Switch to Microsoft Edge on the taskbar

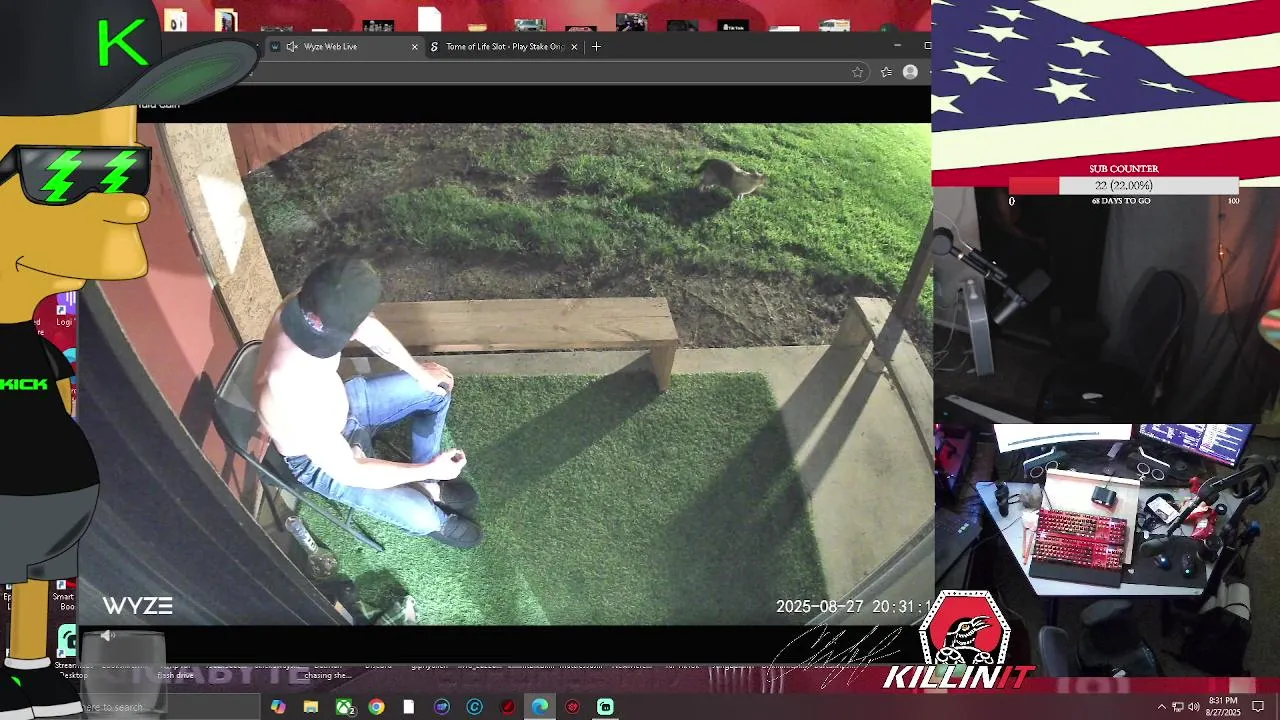coord(540,707)
